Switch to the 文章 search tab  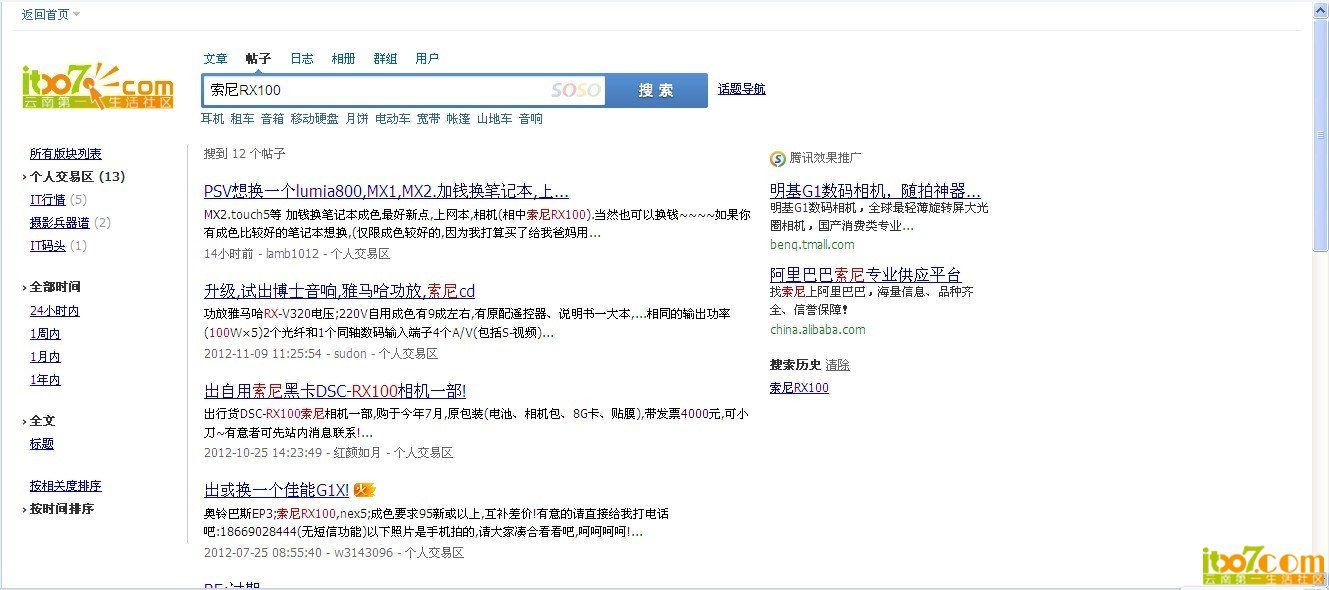click(x=215, y=59)
